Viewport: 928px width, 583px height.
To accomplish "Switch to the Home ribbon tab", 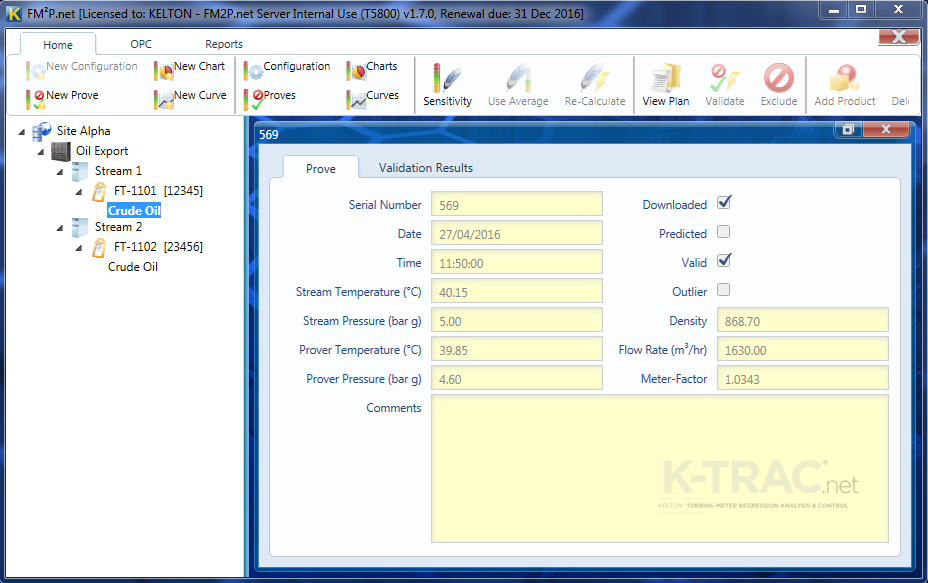I will coord(58,45).
